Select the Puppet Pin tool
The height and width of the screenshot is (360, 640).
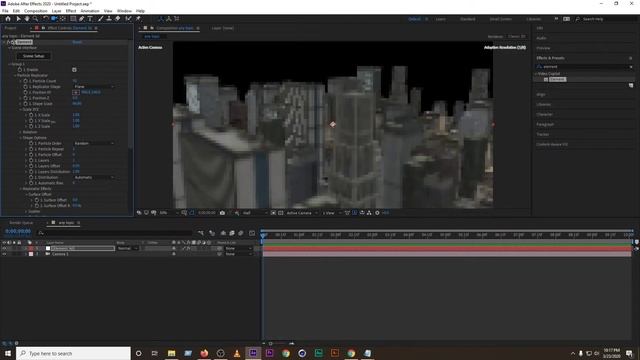(138, 19)
